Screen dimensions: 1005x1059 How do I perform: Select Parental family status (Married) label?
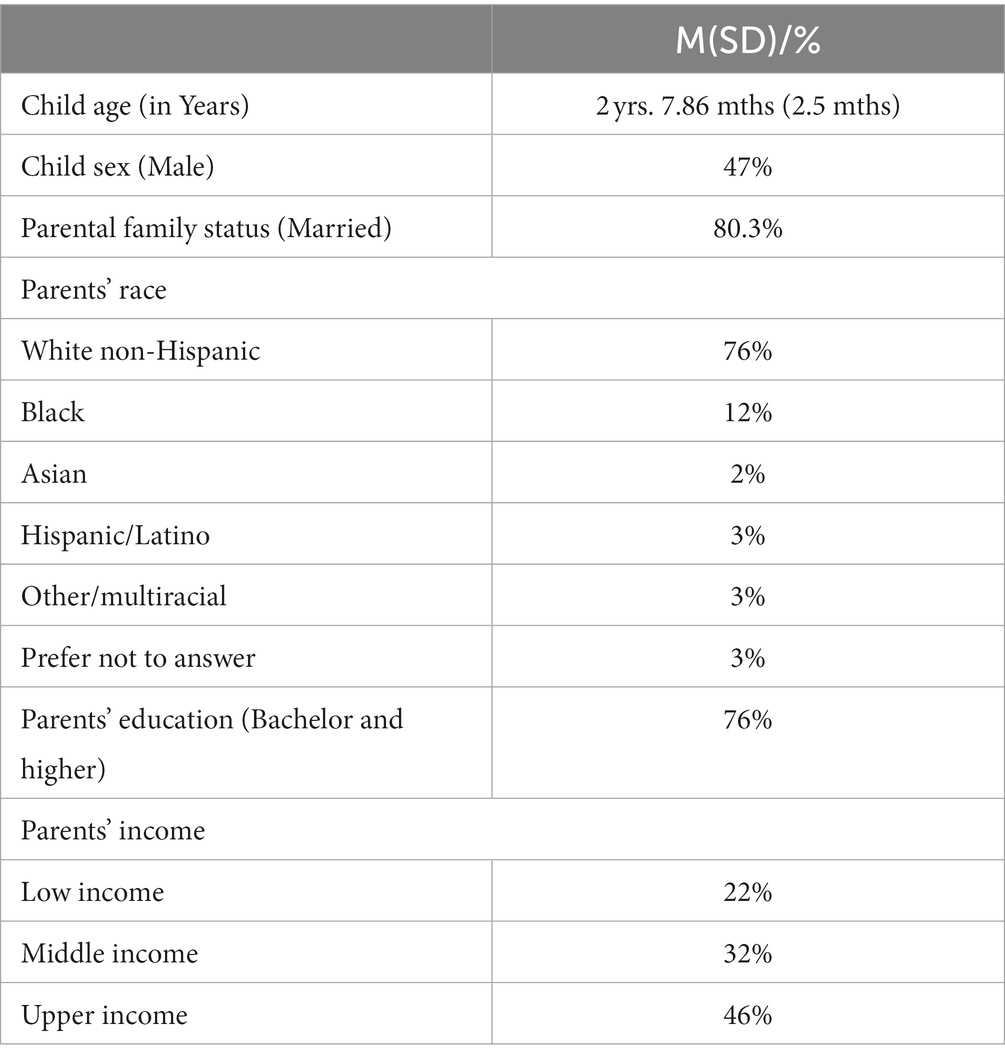(x=206, y=228)
